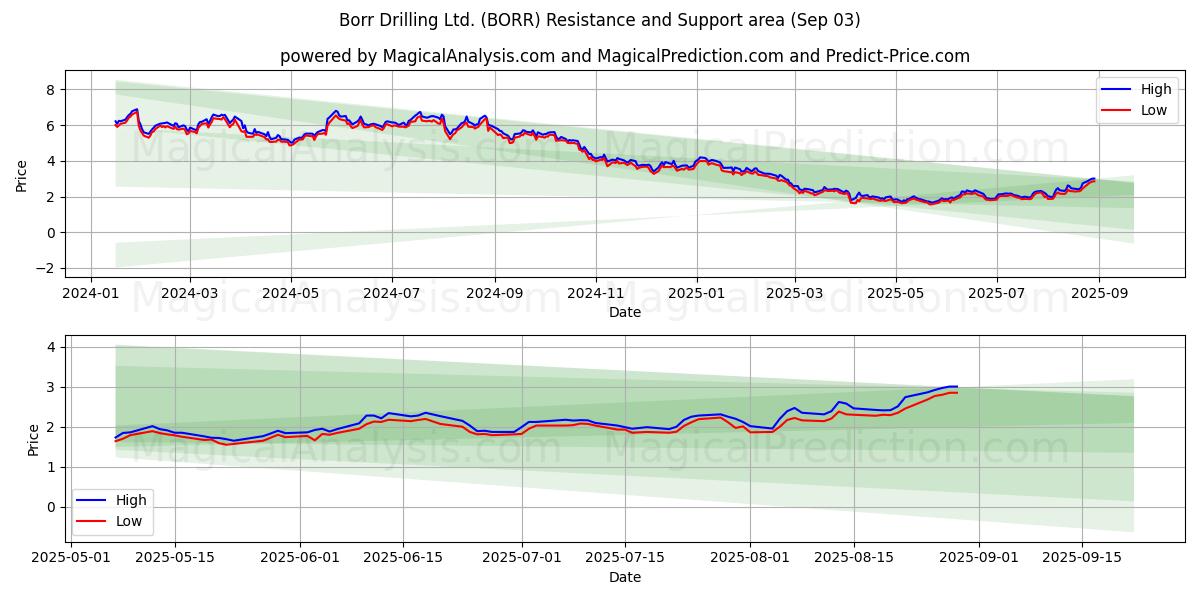Select 'Low' text in bottom chart legend
The height and width of the screenshot is (600, 1200).
click(x=129, y=521)
